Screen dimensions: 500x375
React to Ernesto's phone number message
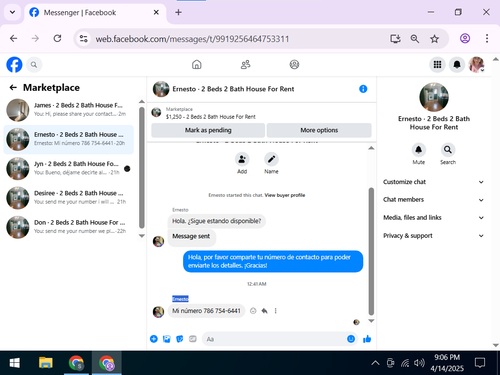(x=253, y=311)
